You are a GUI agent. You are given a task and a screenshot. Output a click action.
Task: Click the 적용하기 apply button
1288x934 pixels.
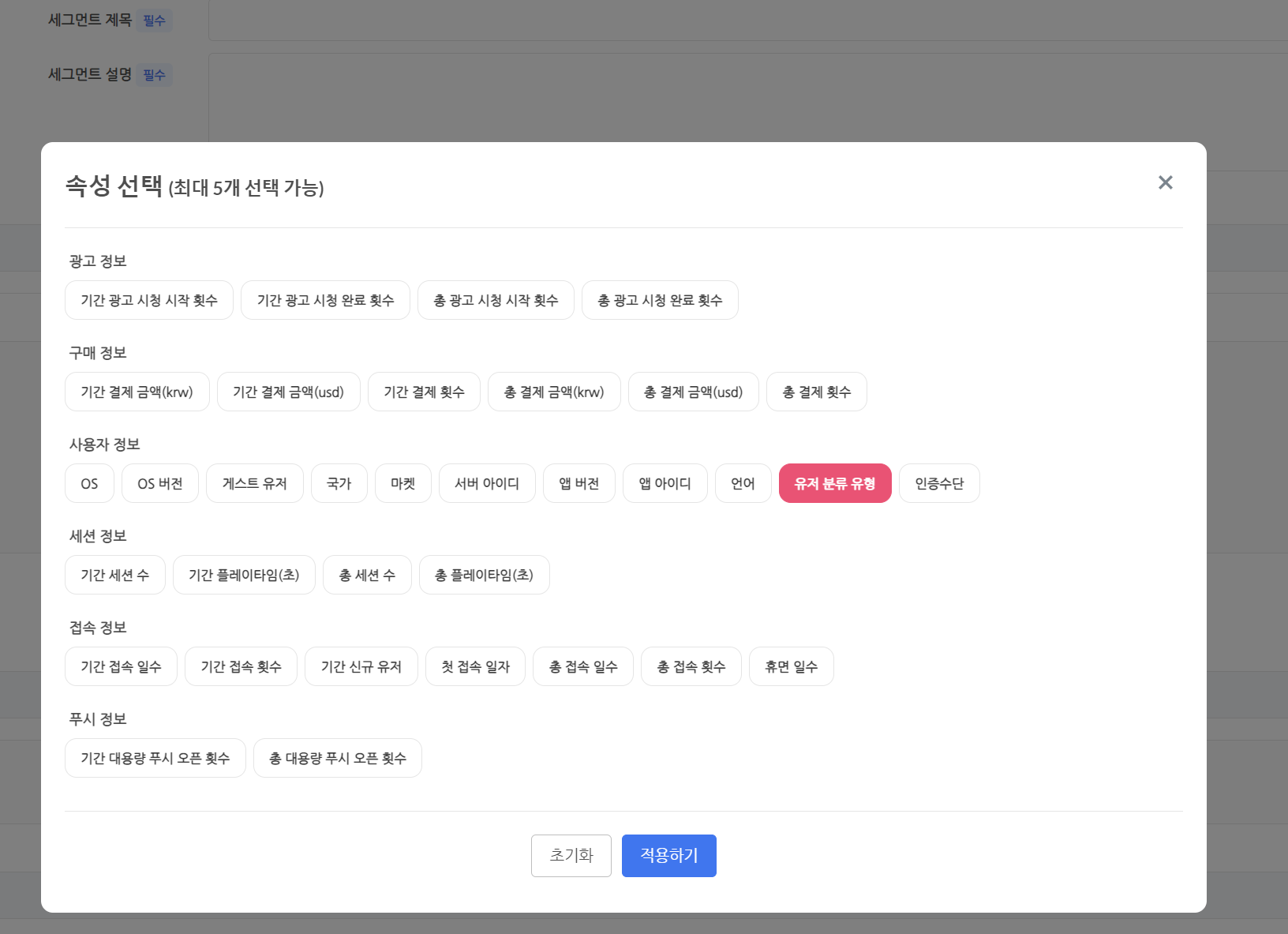click(x=669, y=856)
